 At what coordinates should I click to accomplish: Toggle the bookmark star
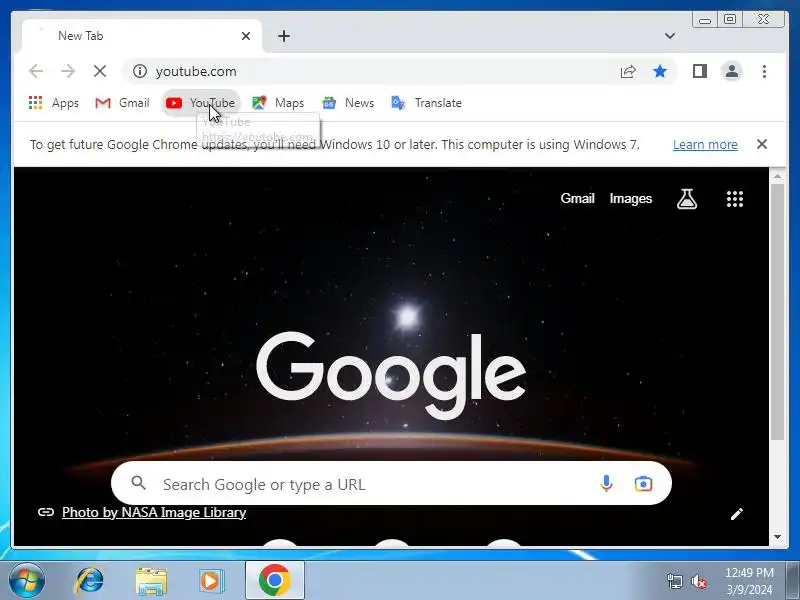click(660, 71)
